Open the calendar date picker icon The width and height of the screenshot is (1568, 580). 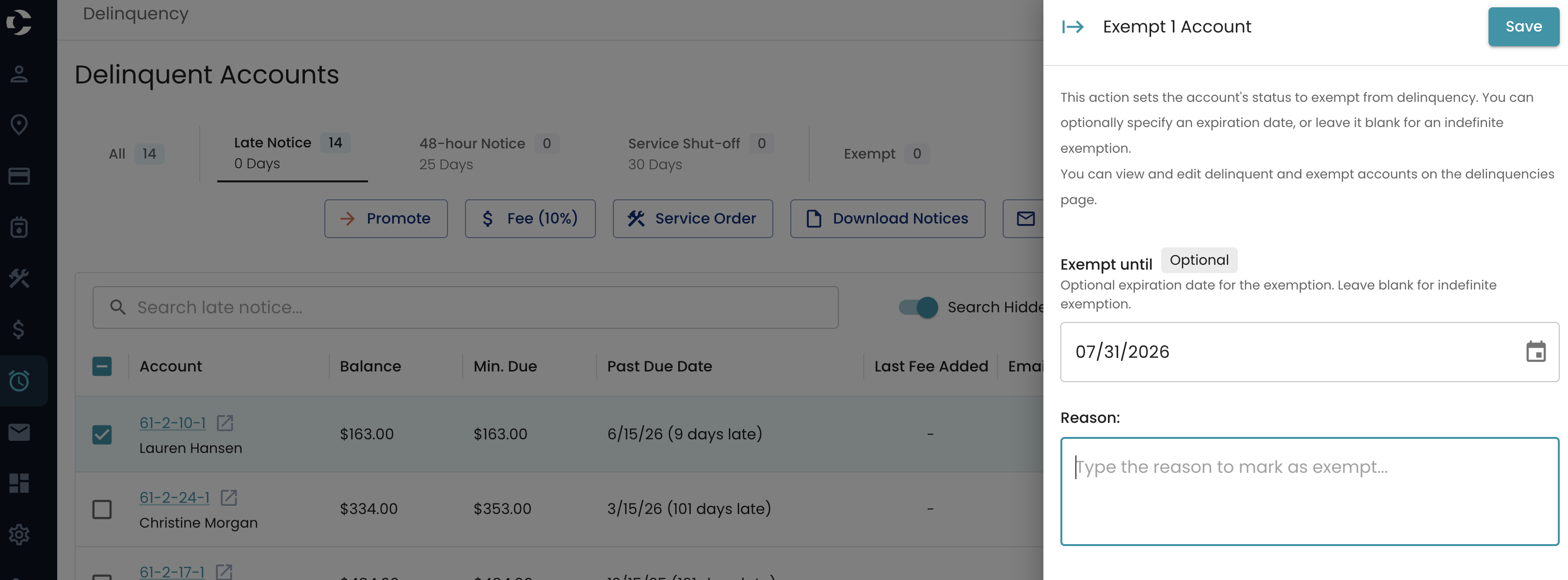coord(1535,352)
